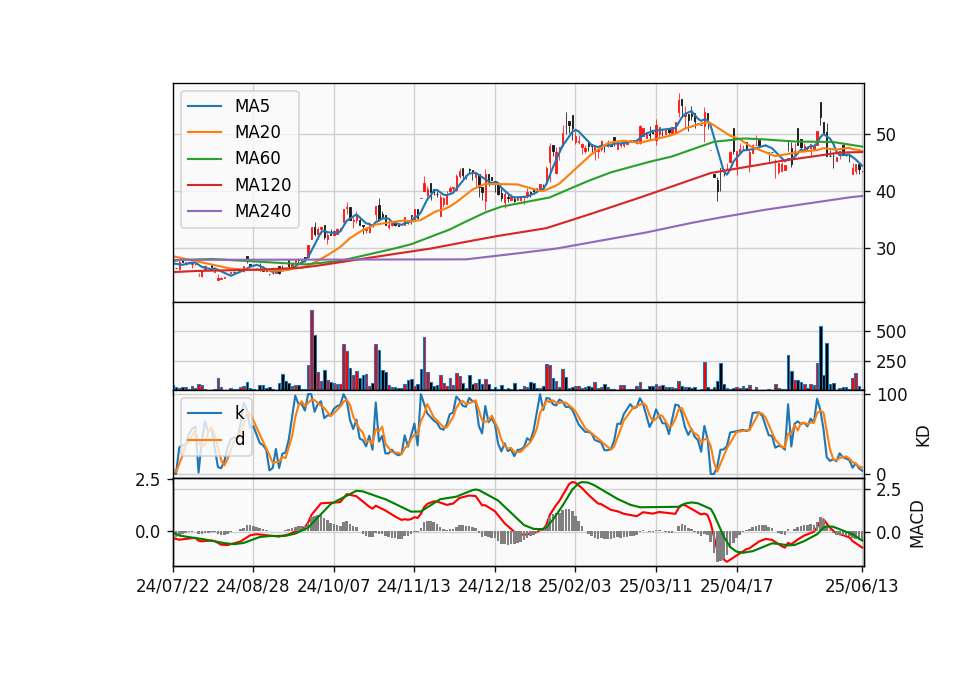Click the orange MA20 legend line
The width and height of the screenshot is (960, 690).
[204, 132]
